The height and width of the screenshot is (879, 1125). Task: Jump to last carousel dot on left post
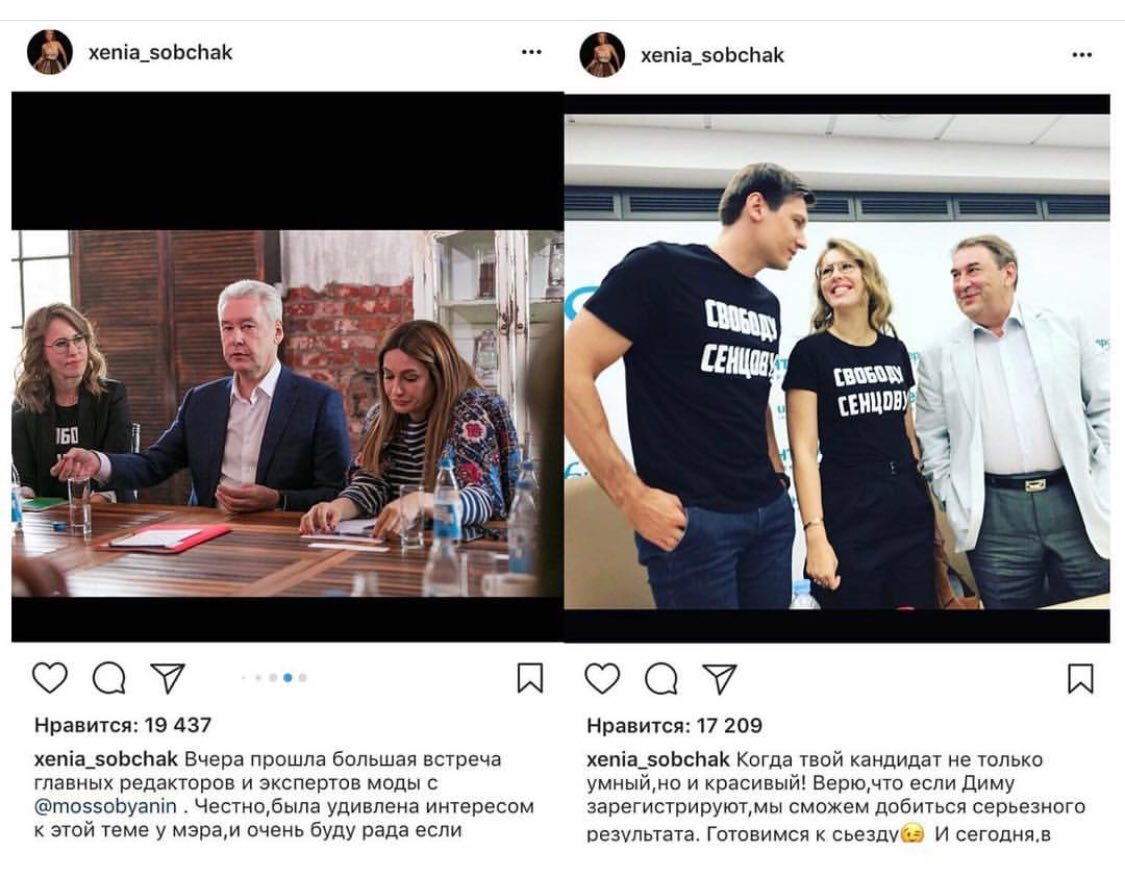pos(303,677)
